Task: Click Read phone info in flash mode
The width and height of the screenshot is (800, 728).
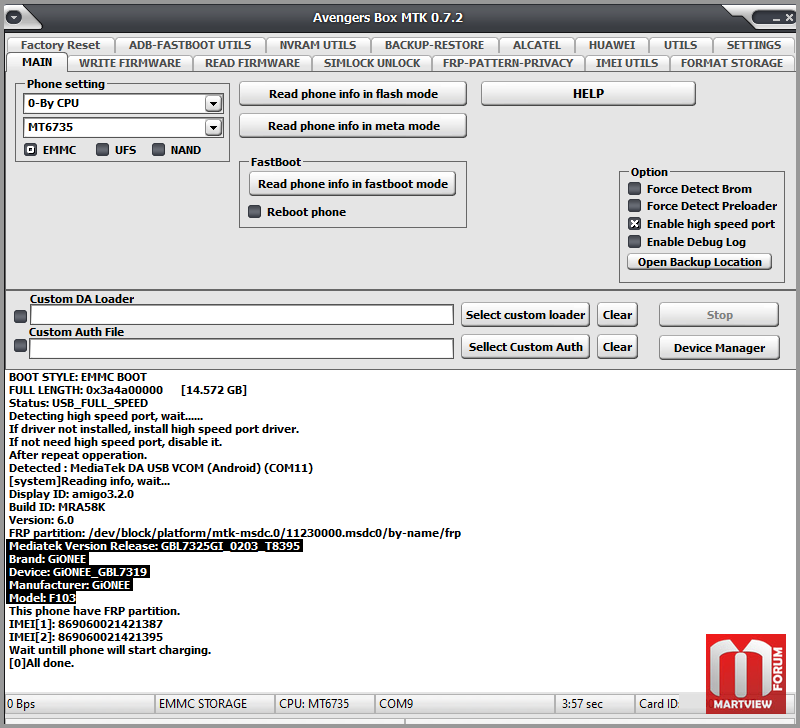Action: coord(353,94)
